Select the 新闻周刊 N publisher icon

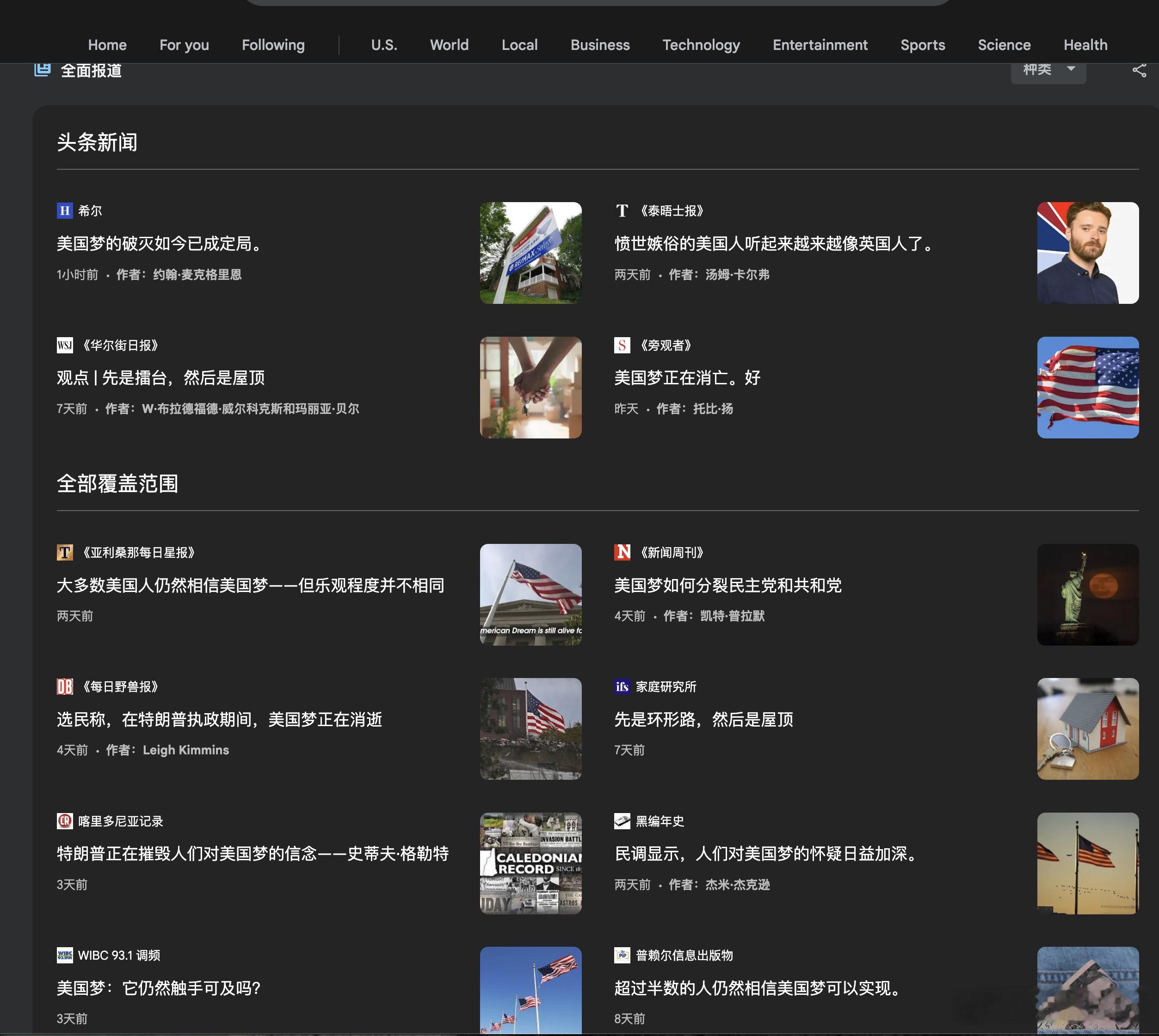pos(622,552)
